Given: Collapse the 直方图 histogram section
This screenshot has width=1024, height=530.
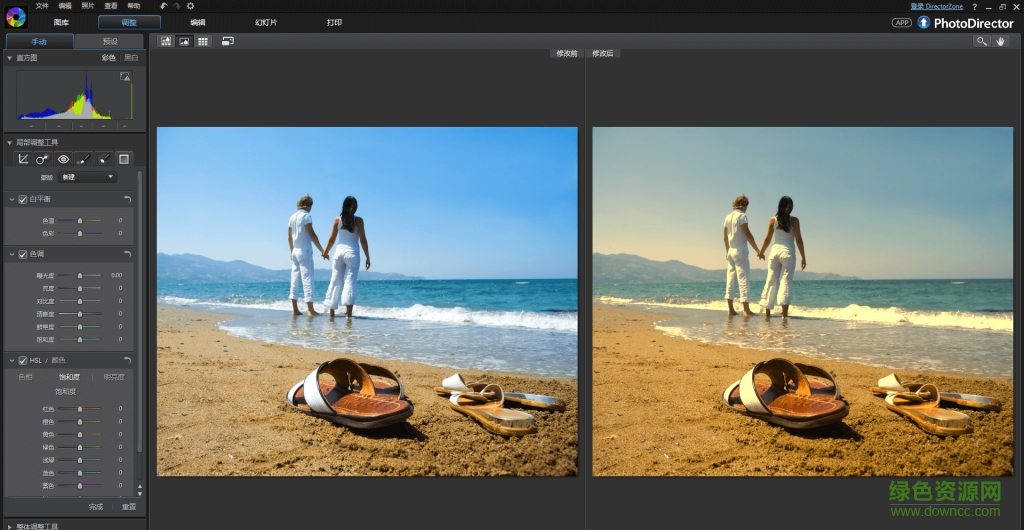Looking at the screenshot, I should (10, 58).
